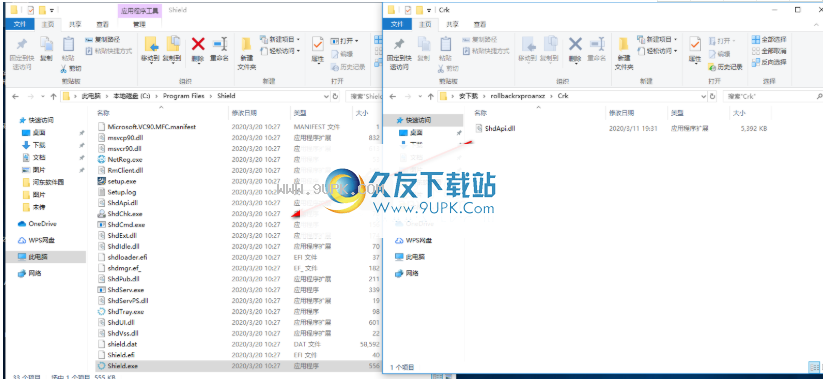Click the red Delete icon in Shield window
The image size is (826, 383).
click(198, 44)
